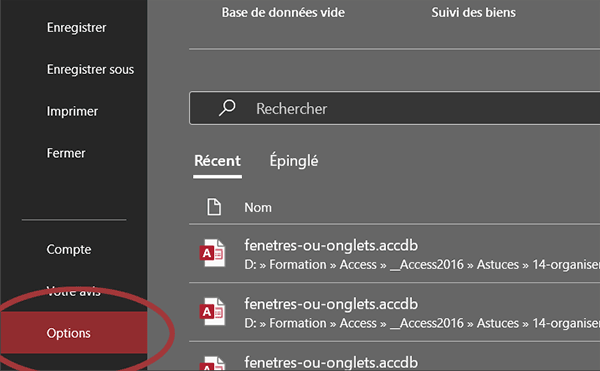Open Options in the backstage menu
Image resolution: width=600 pixels, height=371 pixels.
[x=73, y=333]
